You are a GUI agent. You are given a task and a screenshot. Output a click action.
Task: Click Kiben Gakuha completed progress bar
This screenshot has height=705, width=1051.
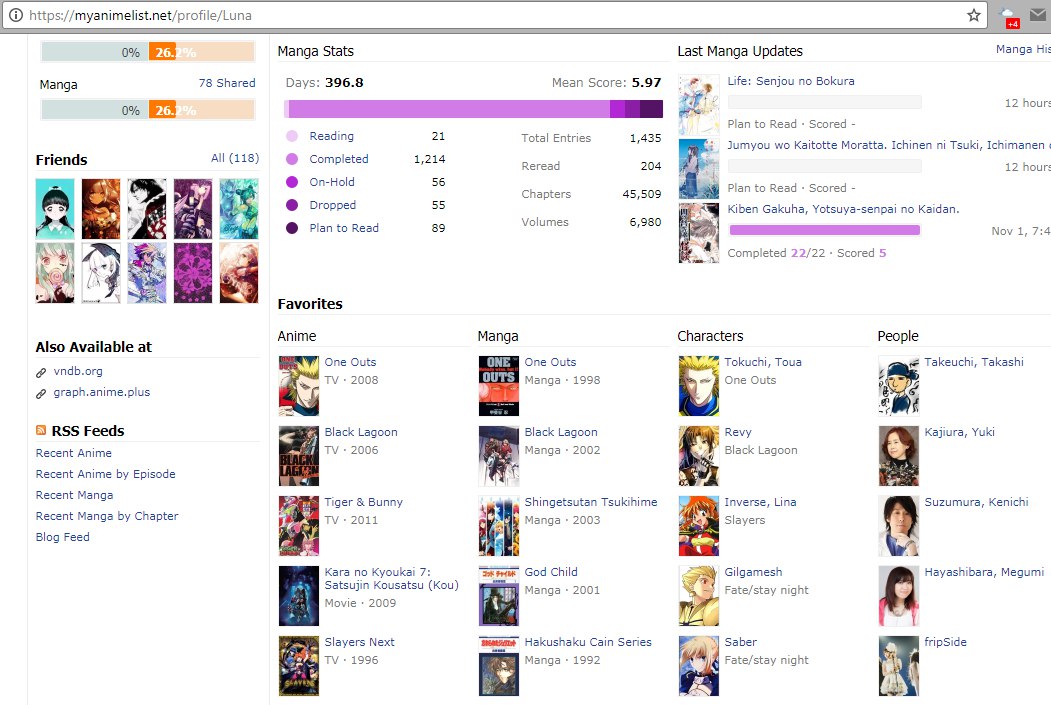(x=824, y=230)
